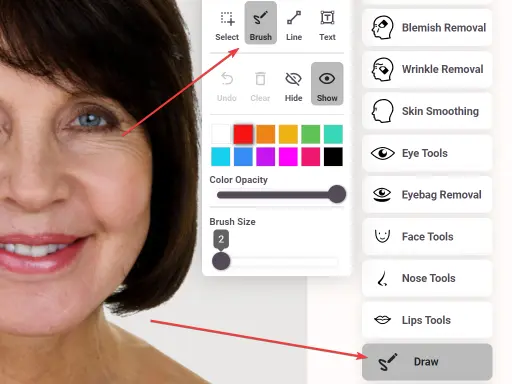Open Lips Tools section
The image size is (512, 384).
(x=427, y=320)
